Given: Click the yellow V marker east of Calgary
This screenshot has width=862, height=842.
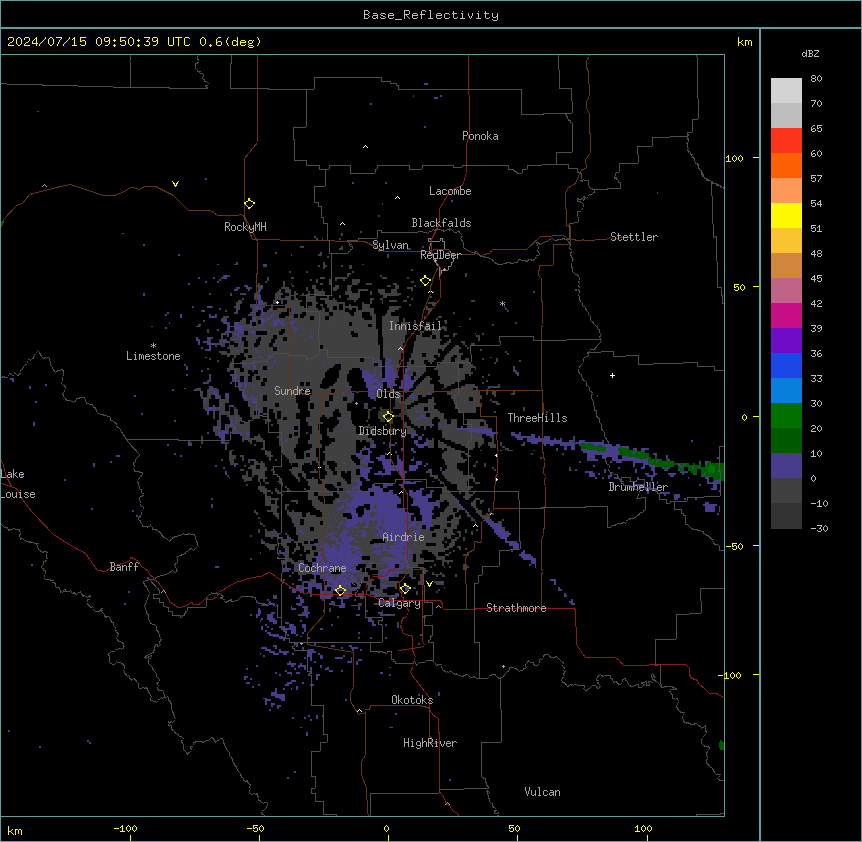Looking at the screenshot, I should [x=429, y=584].
